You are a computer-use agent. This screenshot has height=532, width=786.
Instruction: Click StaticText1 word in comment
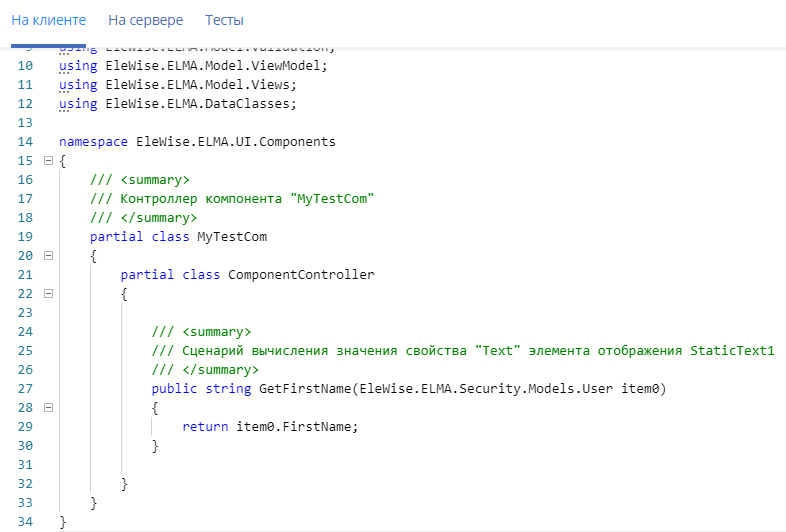click(x=732, y=350)
